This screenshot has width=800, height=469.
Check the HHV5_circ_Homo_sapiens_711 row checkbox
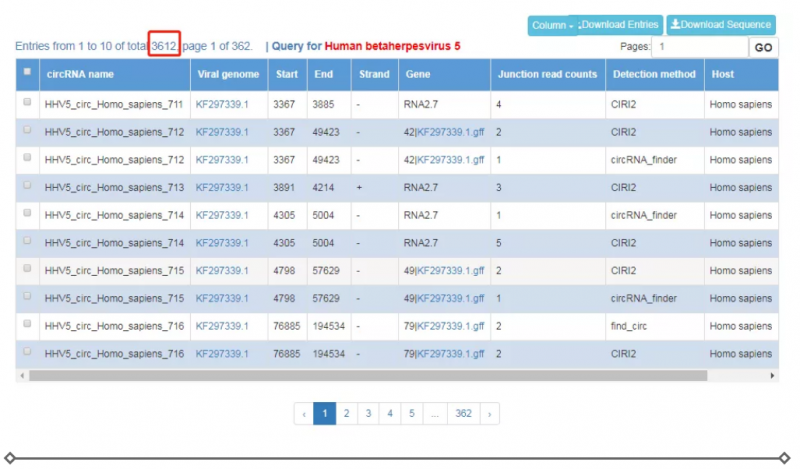point(27,103)
